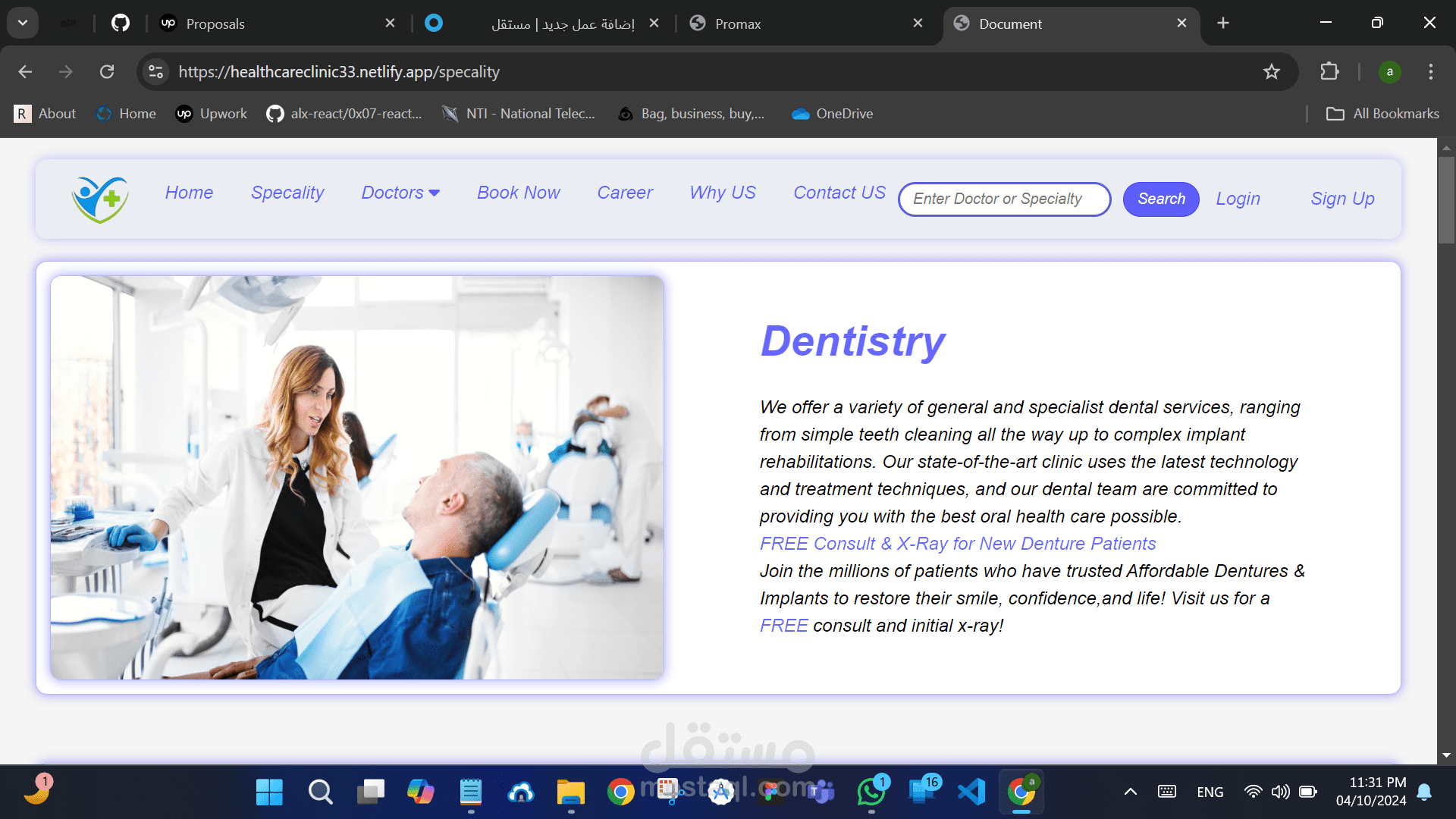Open the Career page
Image resolution: width=1456 pixels, height=819 pixels.
click(x=625, y=193)
